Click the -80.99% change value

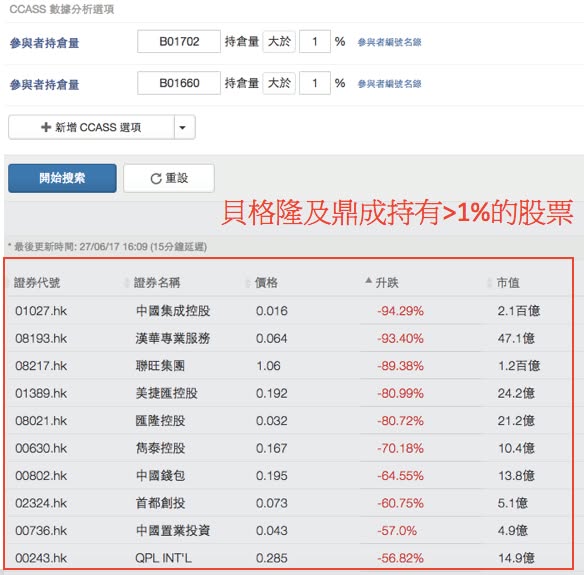(400, 393)
